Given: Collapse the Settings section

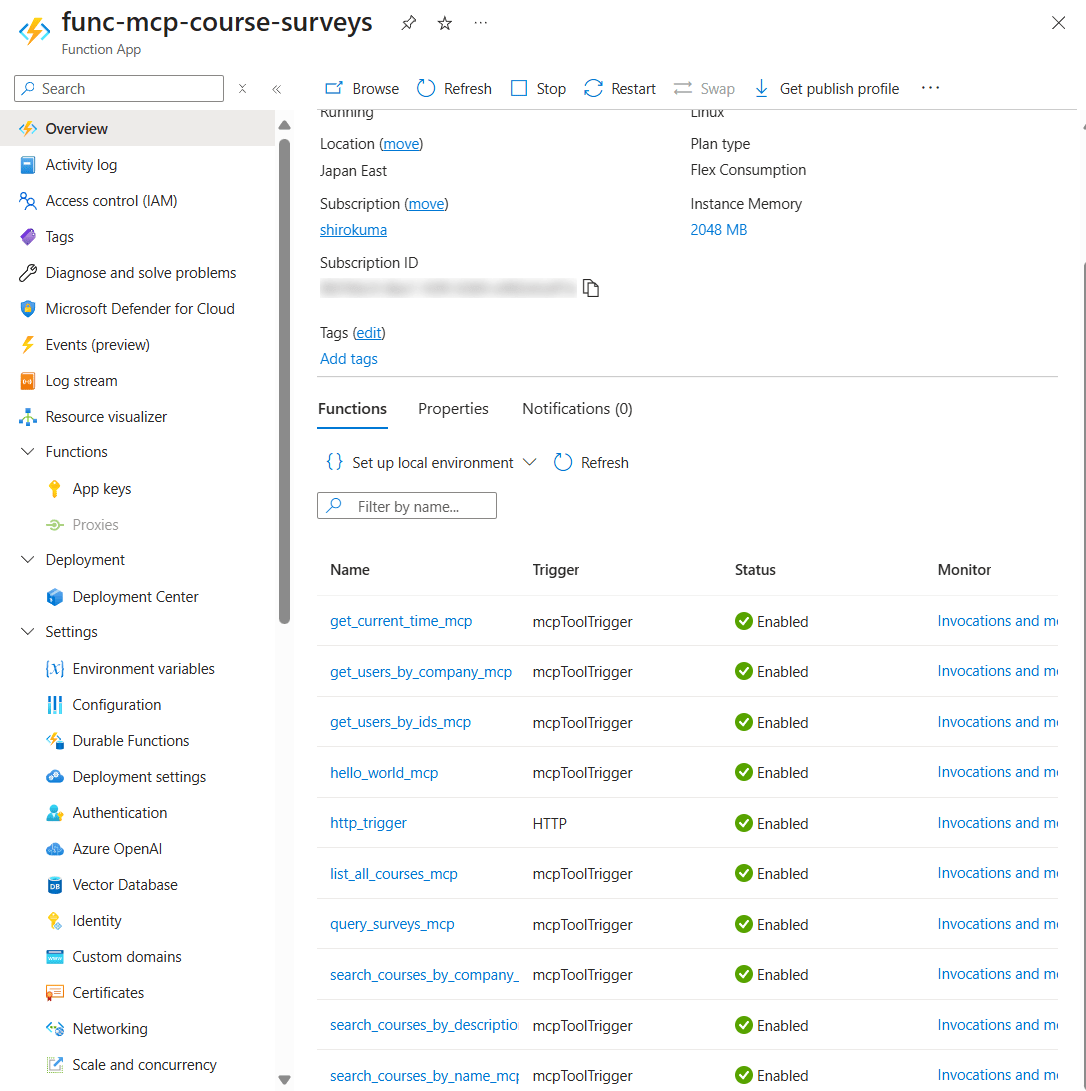Looking at the screenshot, I should (28, 632).
